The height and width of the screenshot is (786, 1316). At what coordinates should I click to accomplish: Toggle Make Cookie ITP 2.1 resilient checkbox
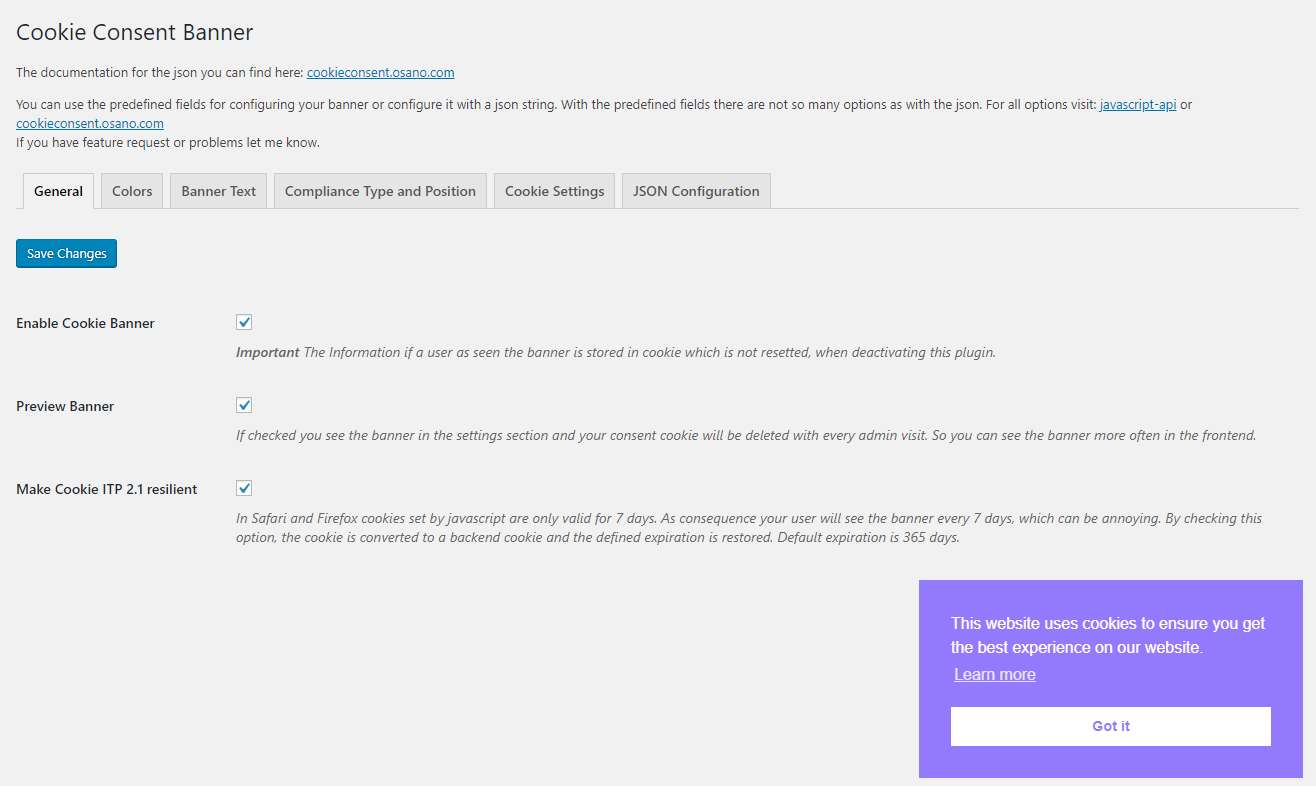click(244, 488)
